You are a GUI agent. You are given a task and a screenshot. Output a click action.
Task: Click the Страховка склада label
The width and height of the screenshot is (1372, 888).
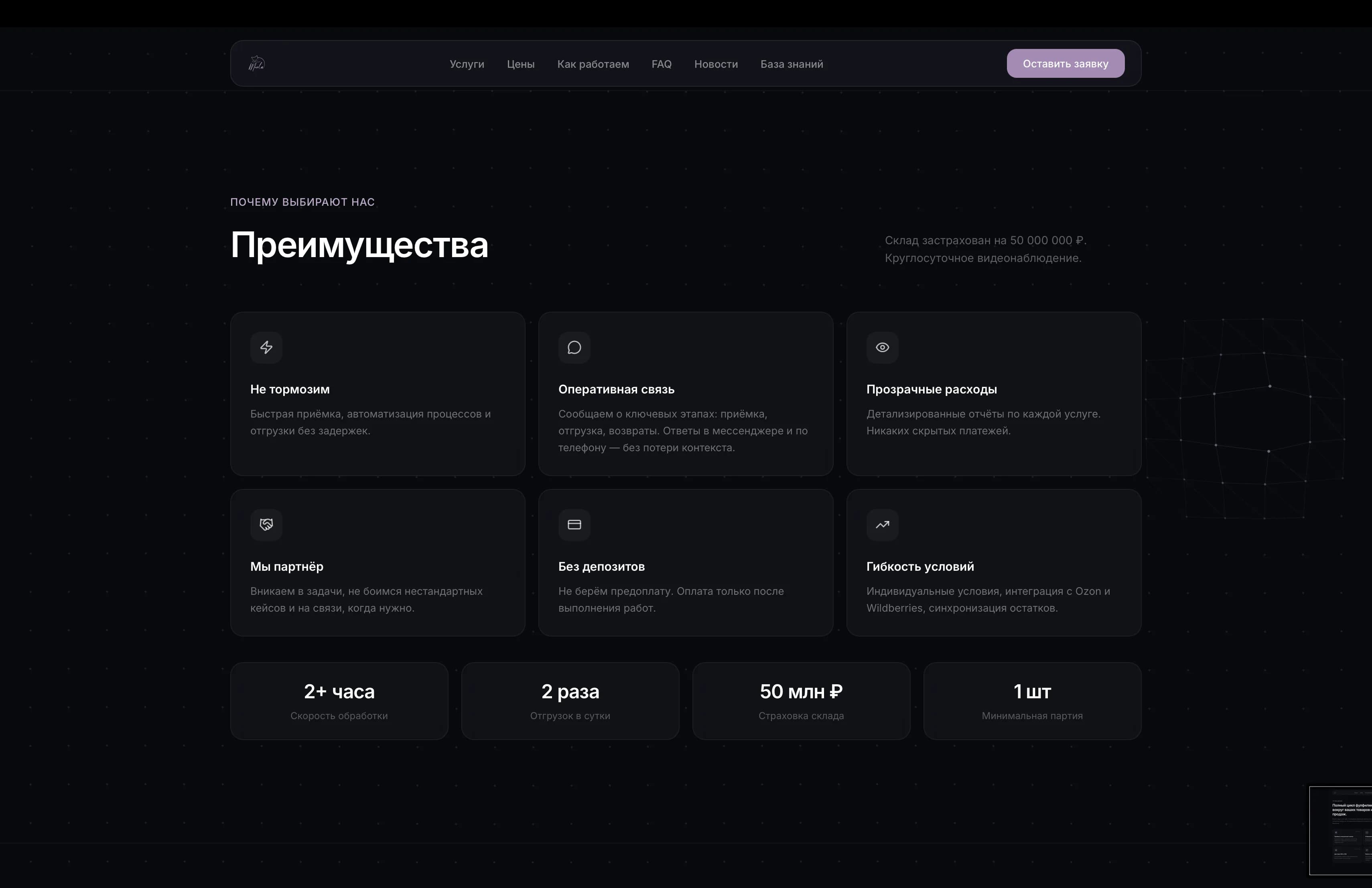click(x=801, y=716)
